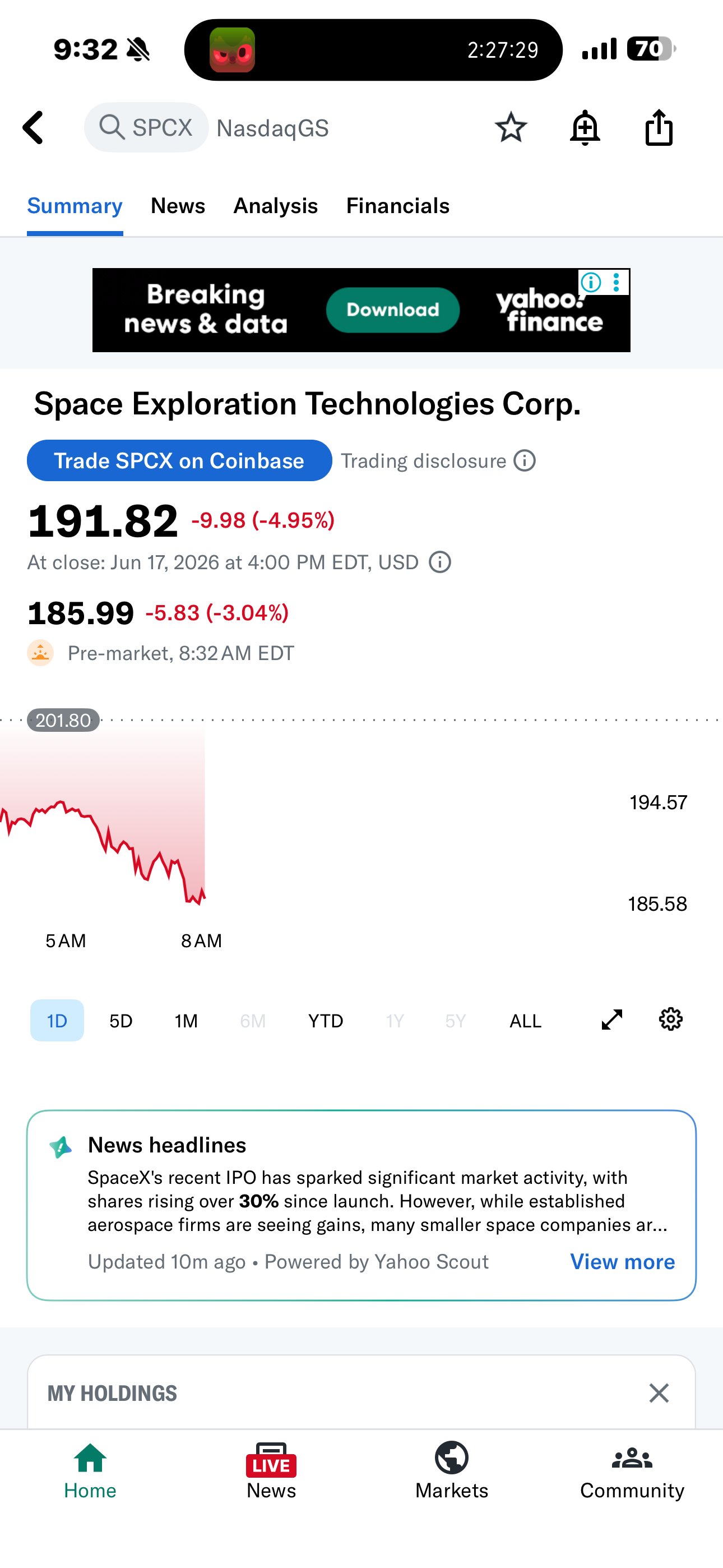This screenshot has width=723, height=1568.
Task: Tap the back arrow icon
Action: (34, 128)
